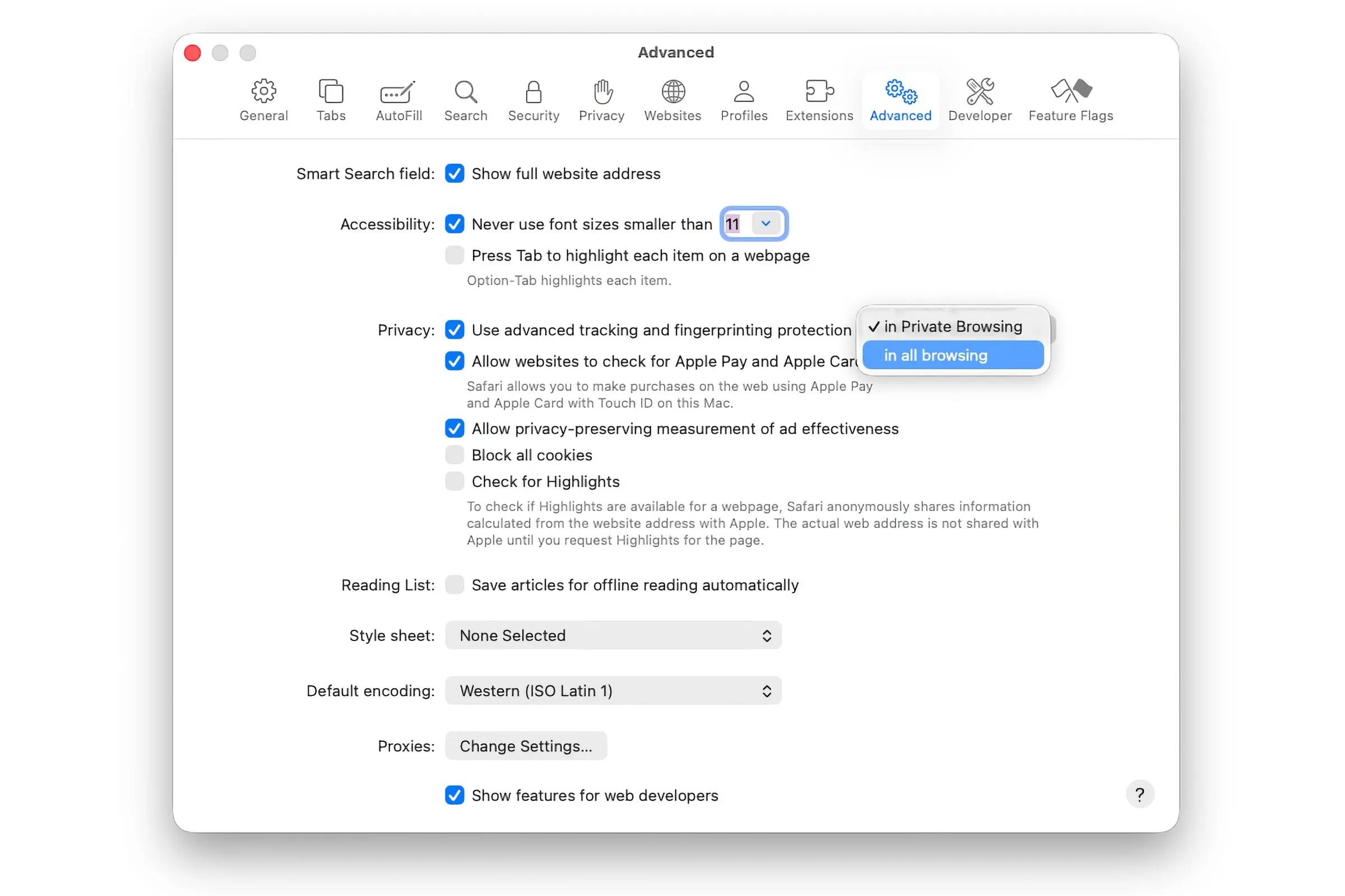Open the Privacy settings icon
Screen dimensions: 1345x896
(601, 100)
